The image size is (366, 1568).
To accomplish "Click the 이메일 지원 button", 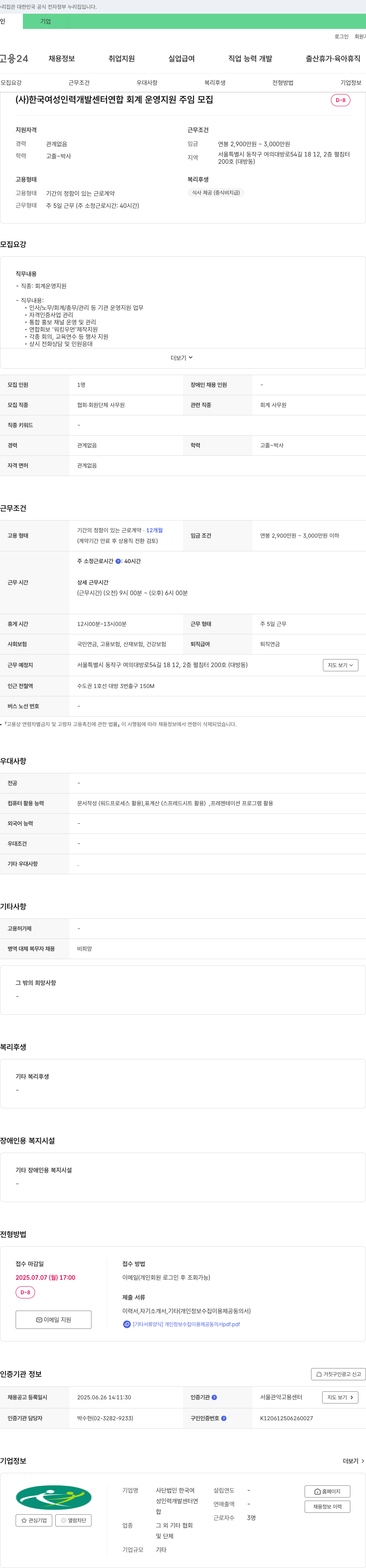I will tap(54, 1320).
